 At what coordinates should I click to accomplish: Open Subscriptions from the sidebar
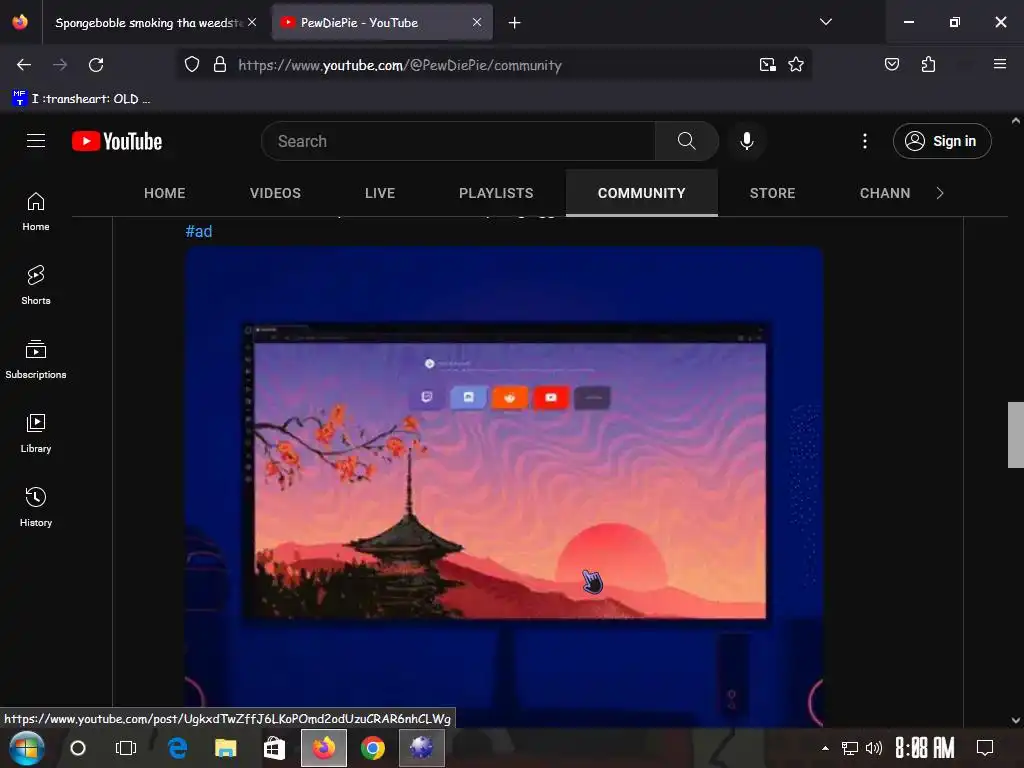(36, 359)
